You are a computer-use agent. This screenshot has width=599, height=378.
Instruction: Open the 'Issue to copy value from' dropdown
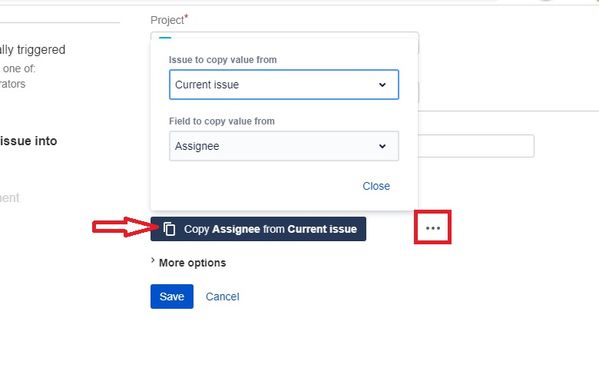284,84
